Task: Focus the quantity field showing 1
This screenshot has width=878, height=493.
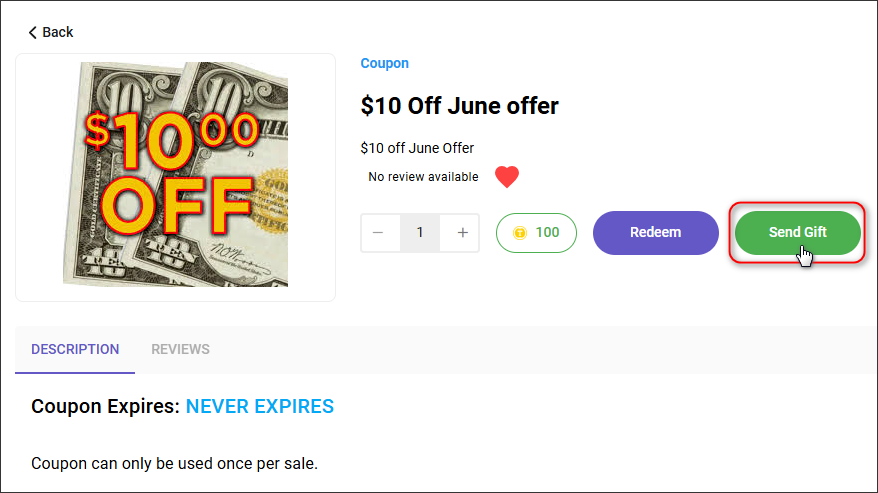Action: 420,232
